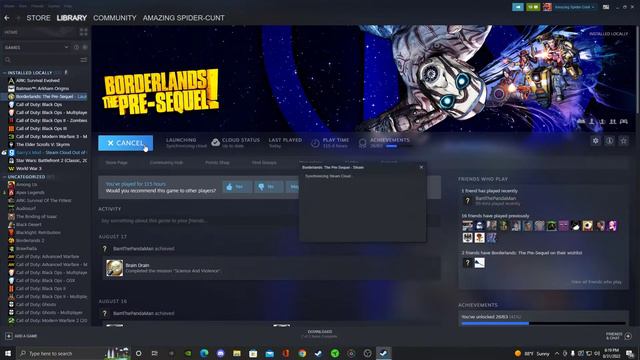640x360 pixels.
Task: Open the cloud status icon
Action: coord(215,142)
